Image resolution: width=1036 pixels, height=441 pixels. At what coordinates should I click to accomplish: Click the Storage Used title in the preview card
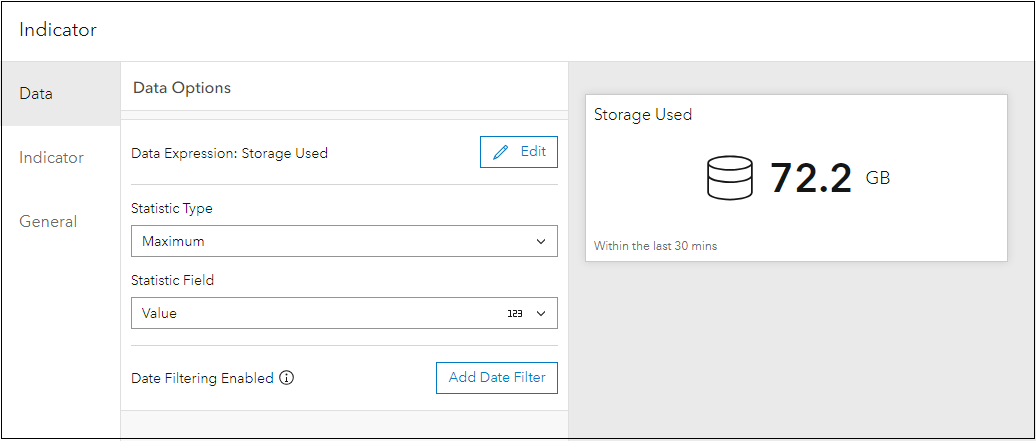click(643, 115)
